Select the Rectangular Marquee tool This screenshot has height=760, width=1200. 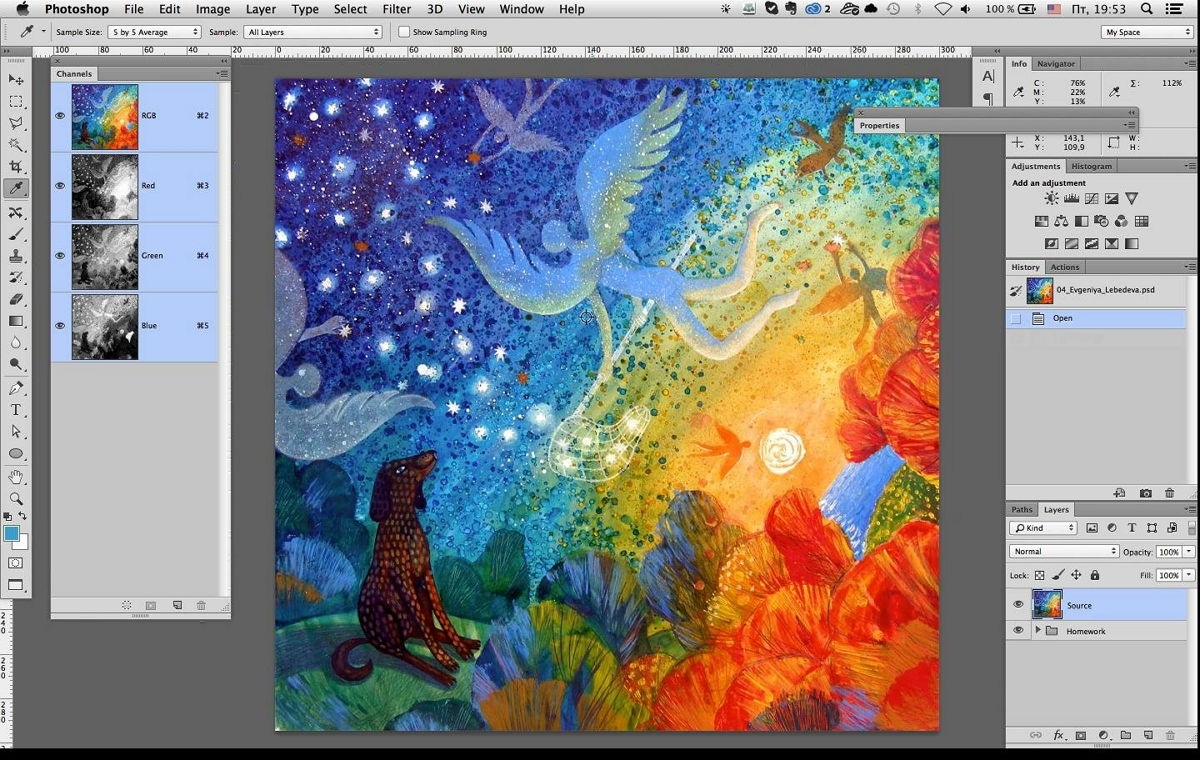point(16,102)
